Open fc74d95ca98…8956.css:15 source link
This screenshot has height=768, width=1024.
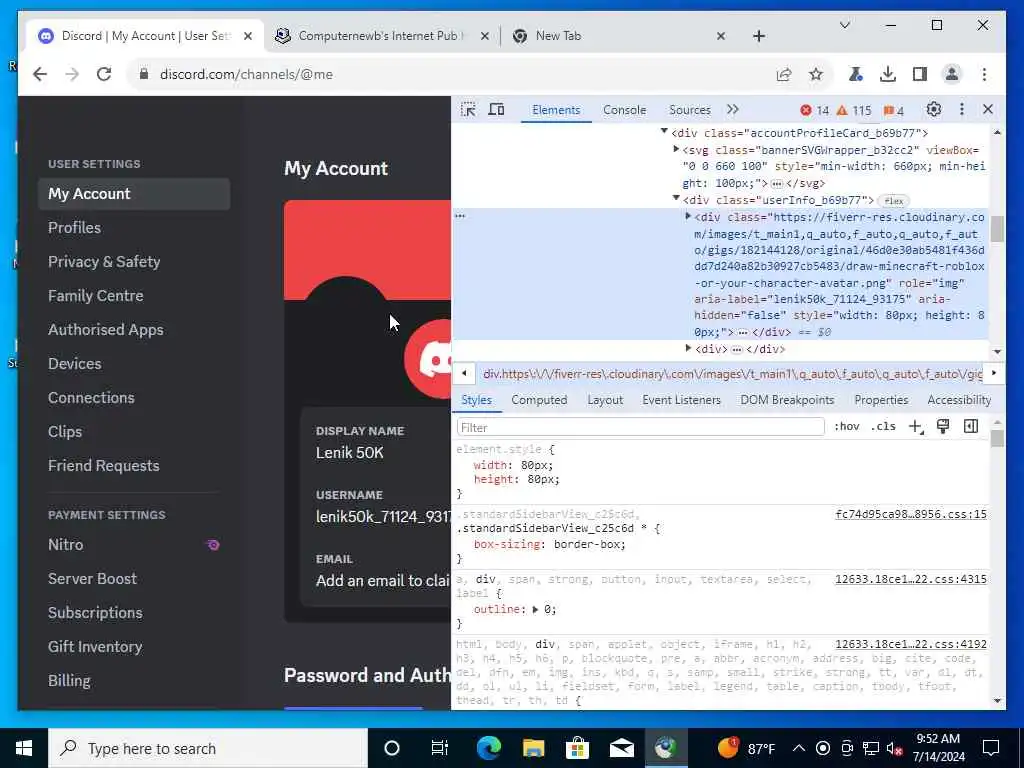(910, 514)
